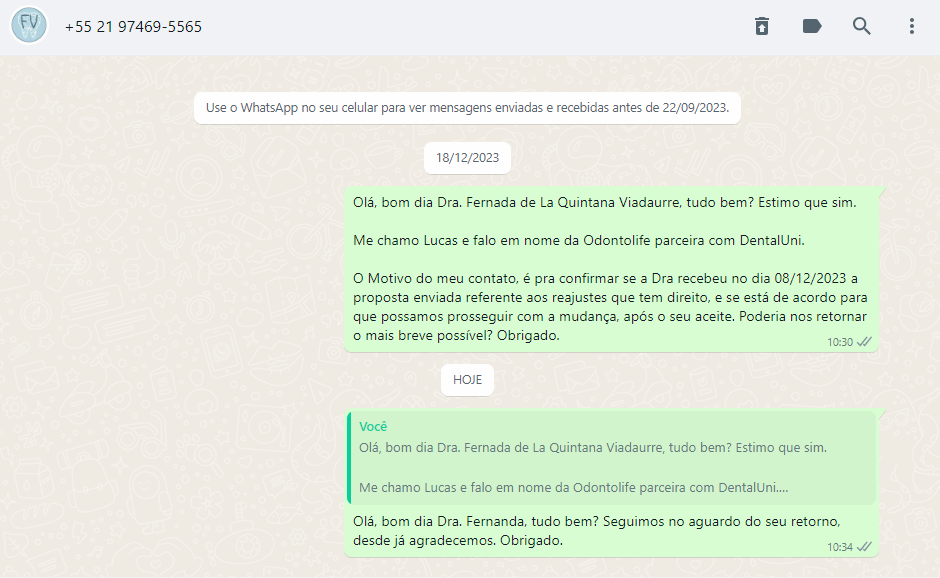Image resolution: width=940 pixels, height=578 pixels.
Task: Select the message introducing Lucas from Odontolife
Action: [611, 269]
